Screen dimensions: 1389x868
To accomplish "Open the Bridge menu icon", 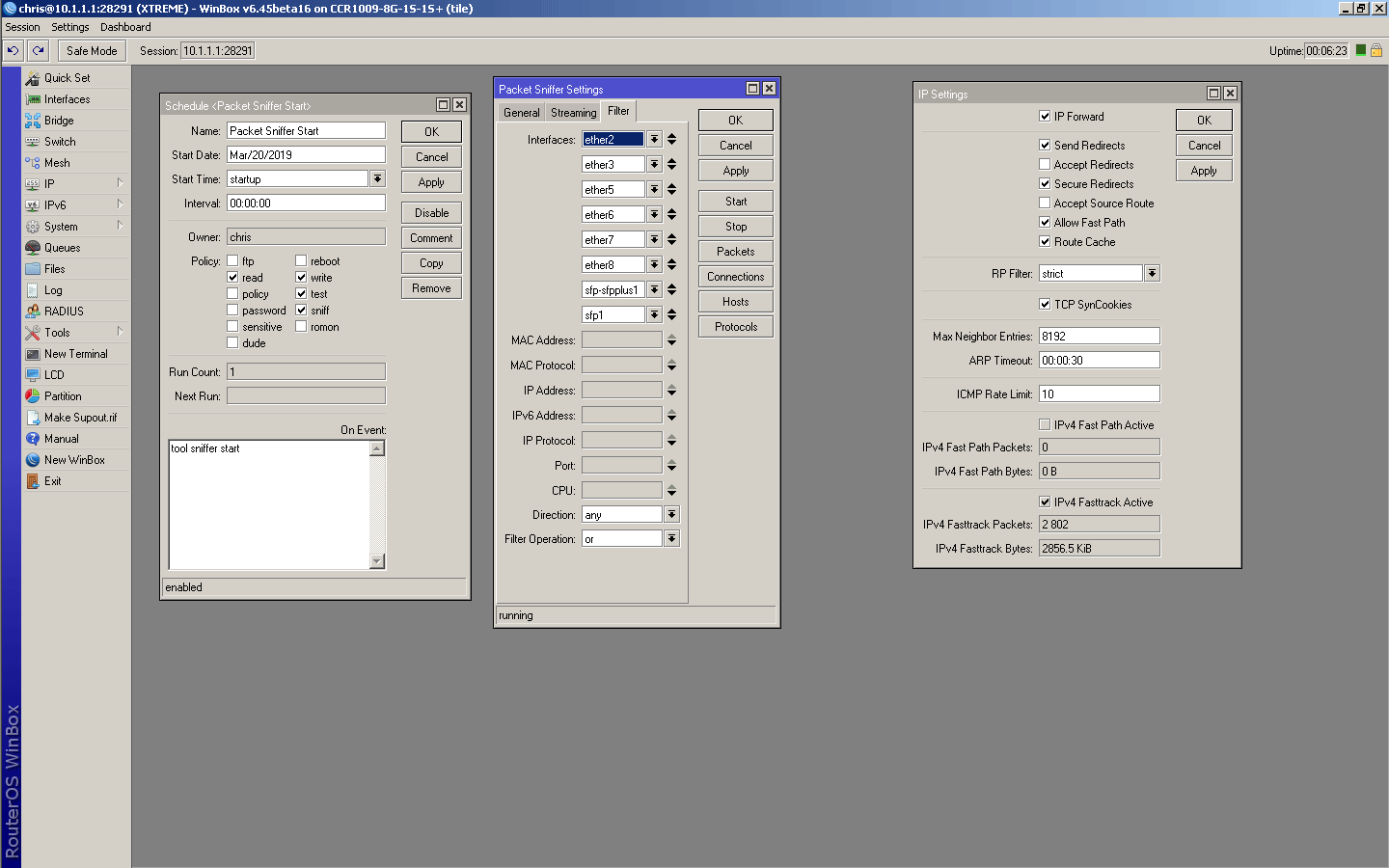I will point(33,121).
